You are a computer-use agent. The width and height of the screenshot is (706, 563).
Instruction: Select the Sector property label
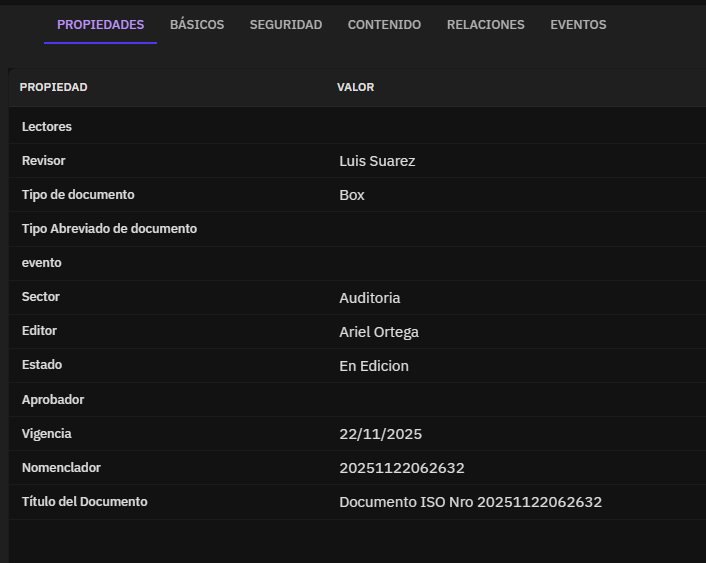click(x=41, y=297)
